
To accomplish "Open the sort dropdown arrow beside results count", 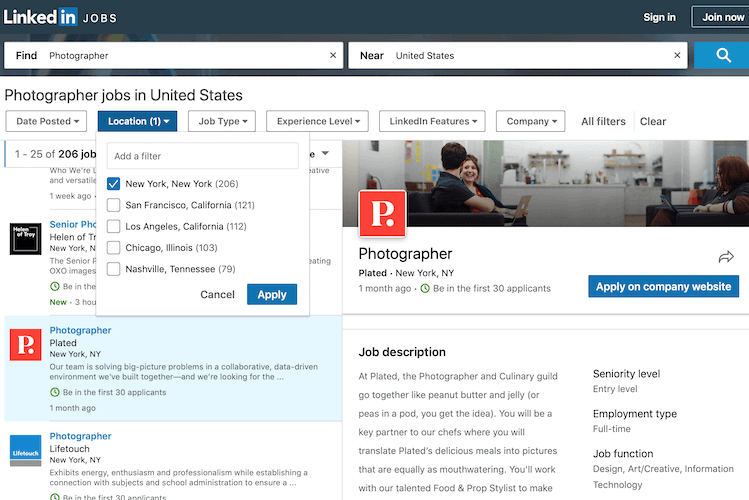I will (x=325, y=153).
